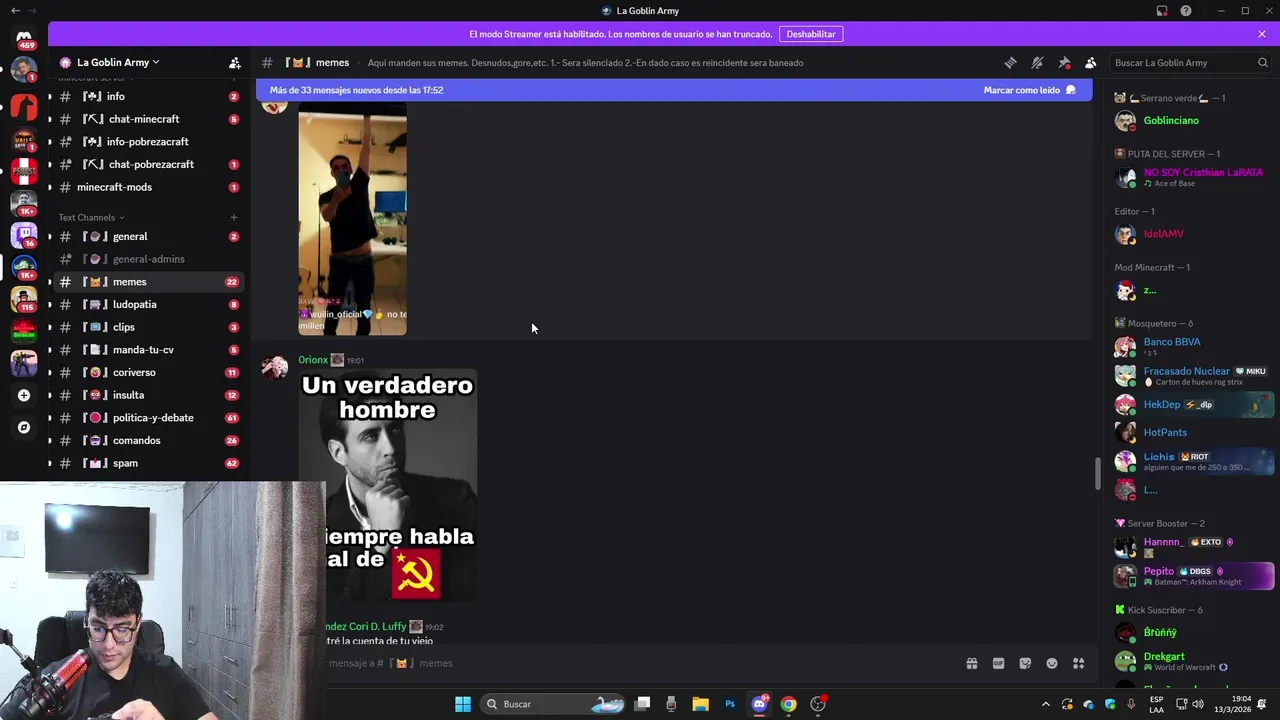Viewport: 1280px width, 720px height.
Task: Open Windows Start menu
Action: [x=463, y=704]
